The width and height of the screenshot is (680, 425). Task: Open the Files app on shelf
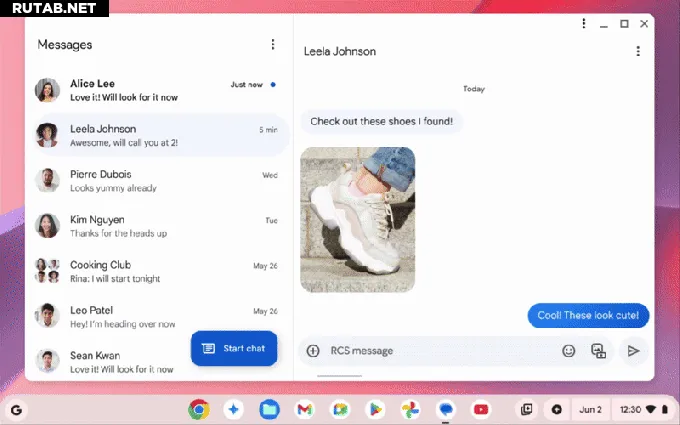click(x=269, y=409)
